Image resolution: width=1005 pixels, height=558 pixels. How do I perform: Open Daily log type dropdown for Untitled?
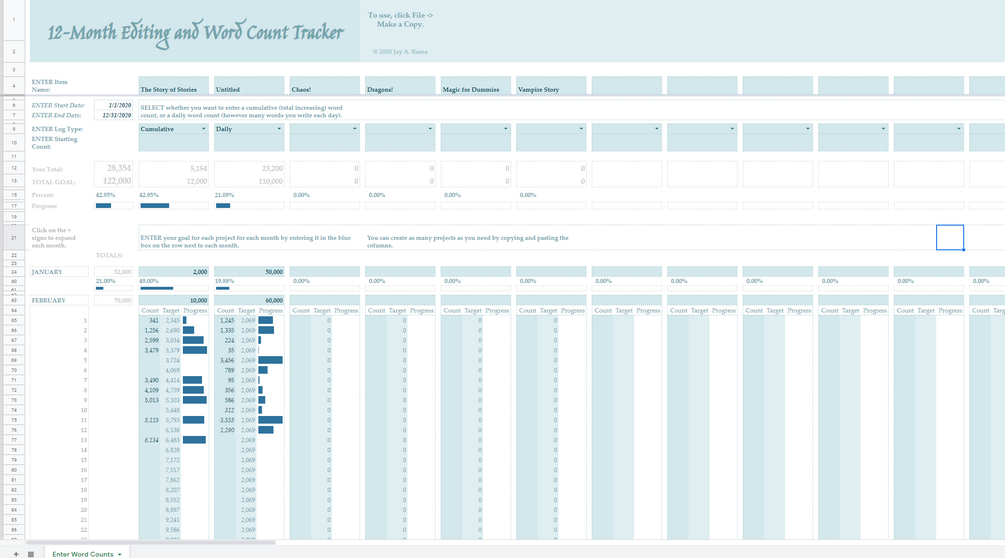pos(279,129)
